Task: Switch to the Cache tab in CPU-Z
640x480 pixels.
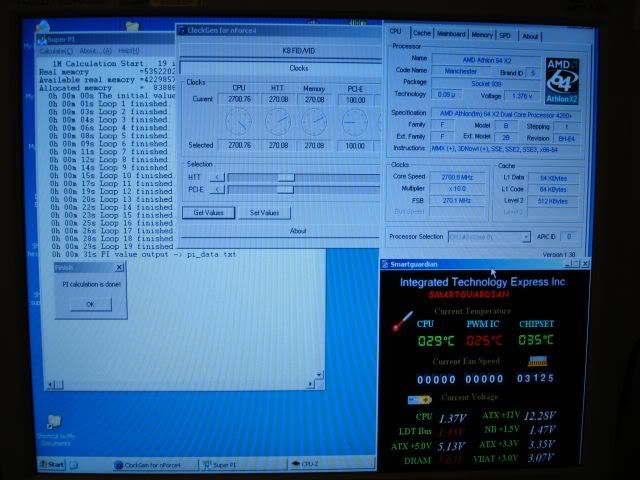Action: click(x=422, y=33)
